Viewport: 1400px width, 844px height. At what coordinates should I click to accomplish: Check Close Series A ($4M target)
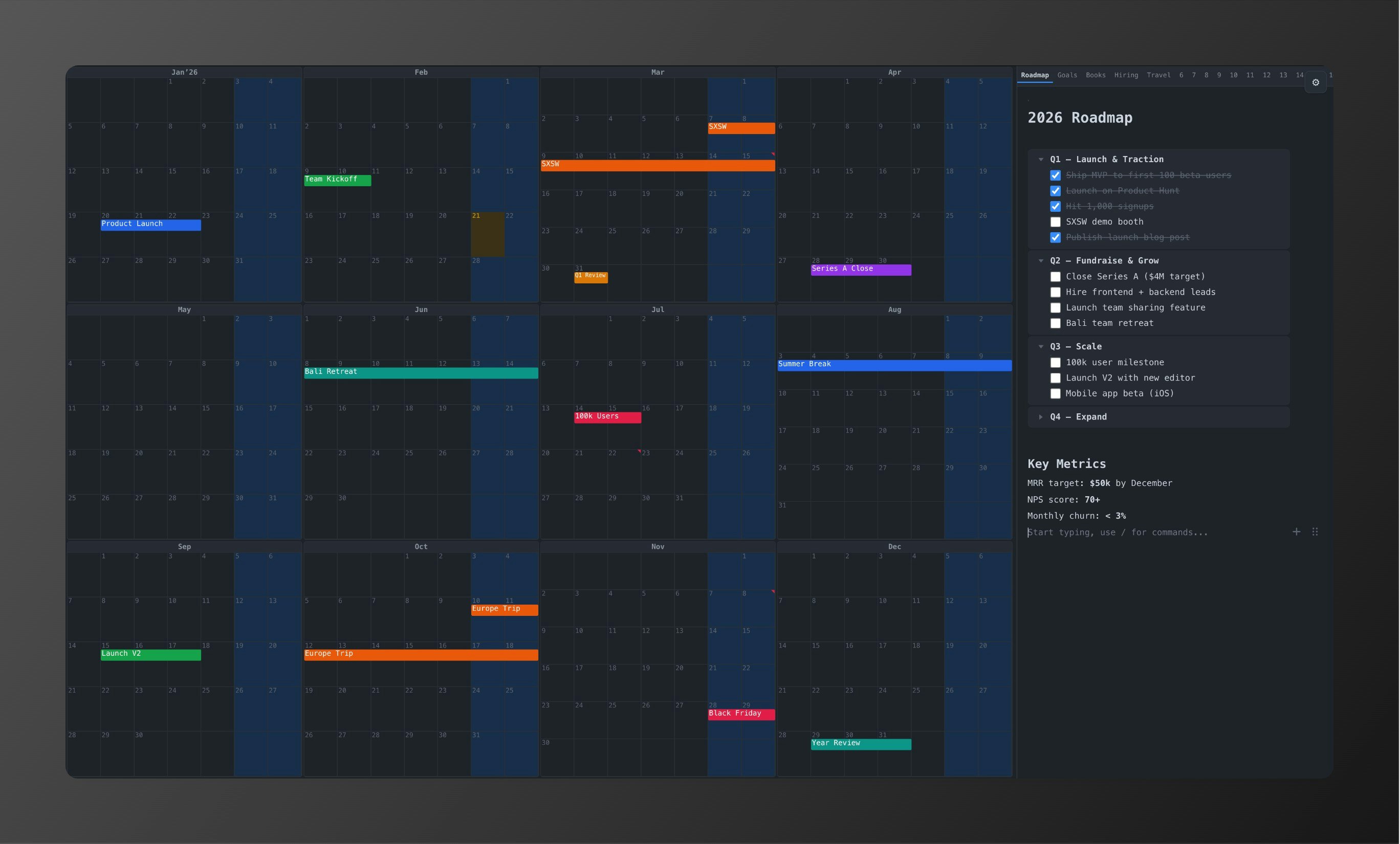[1056, 277]
